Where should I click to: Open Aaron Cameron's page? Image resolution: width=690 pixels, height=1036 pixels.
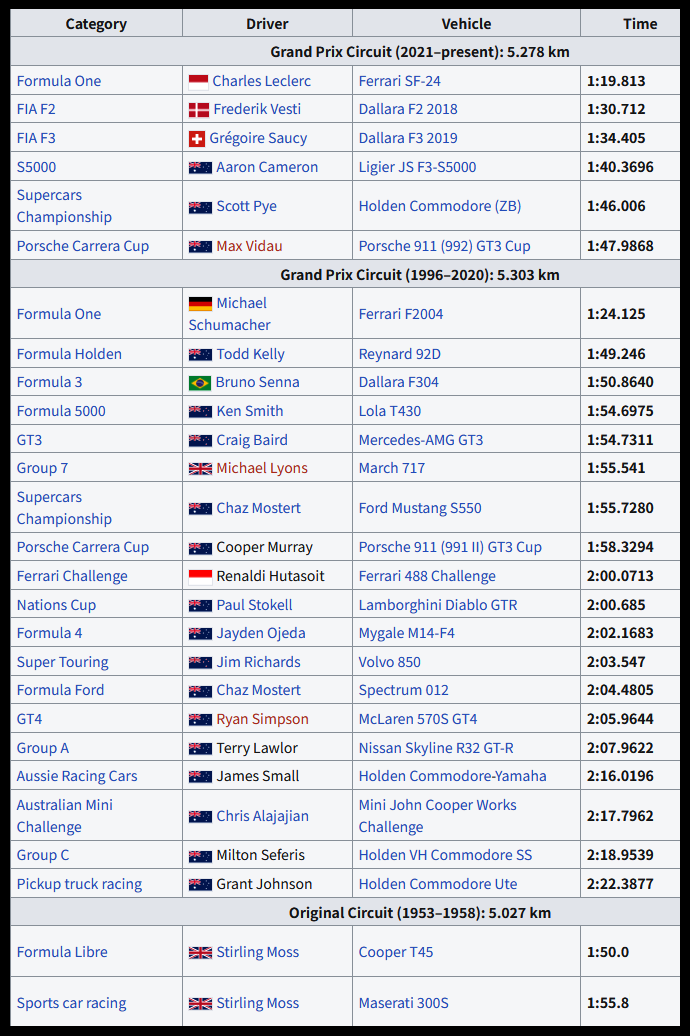pyautogui.click(x=267, y=167)
